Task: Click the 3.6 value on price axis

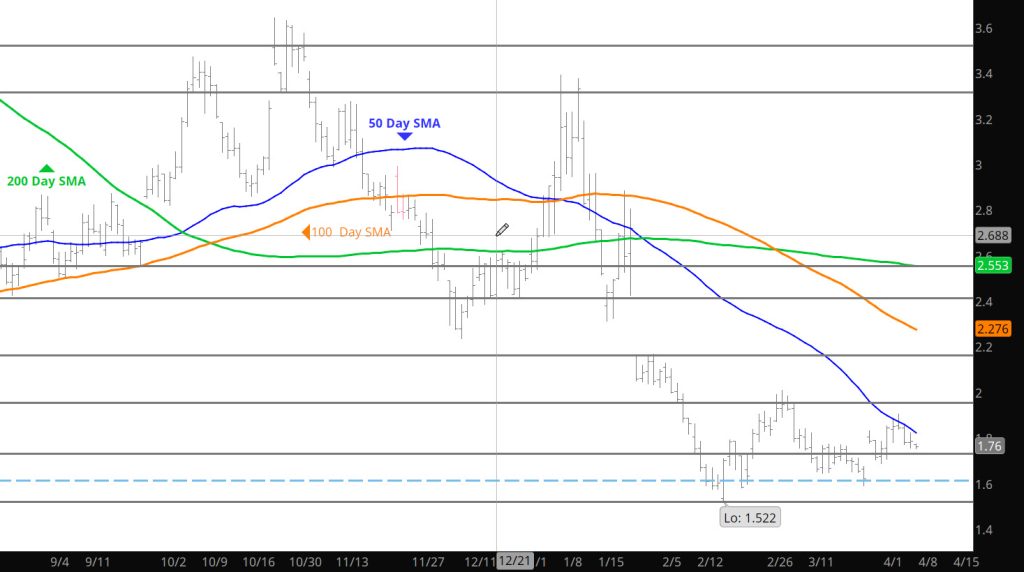Action: pyautogui.click(x=984, y=28)
